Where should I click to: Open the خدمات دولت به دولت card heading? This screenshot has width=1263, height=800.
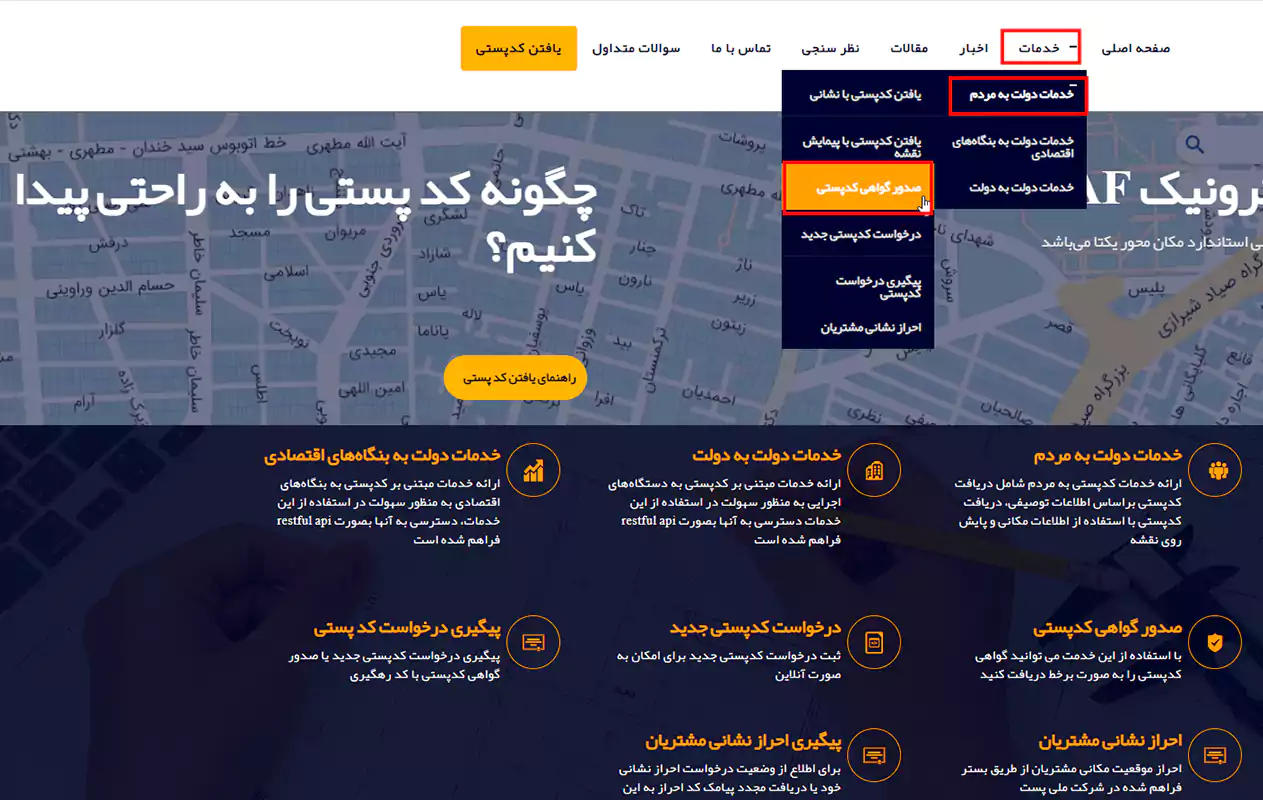(x=767, y=456)
